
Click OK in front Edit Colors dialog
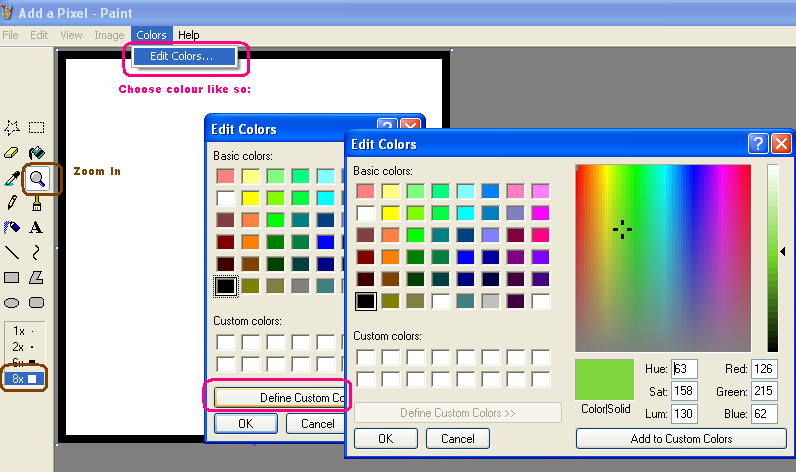click(385, 438)
